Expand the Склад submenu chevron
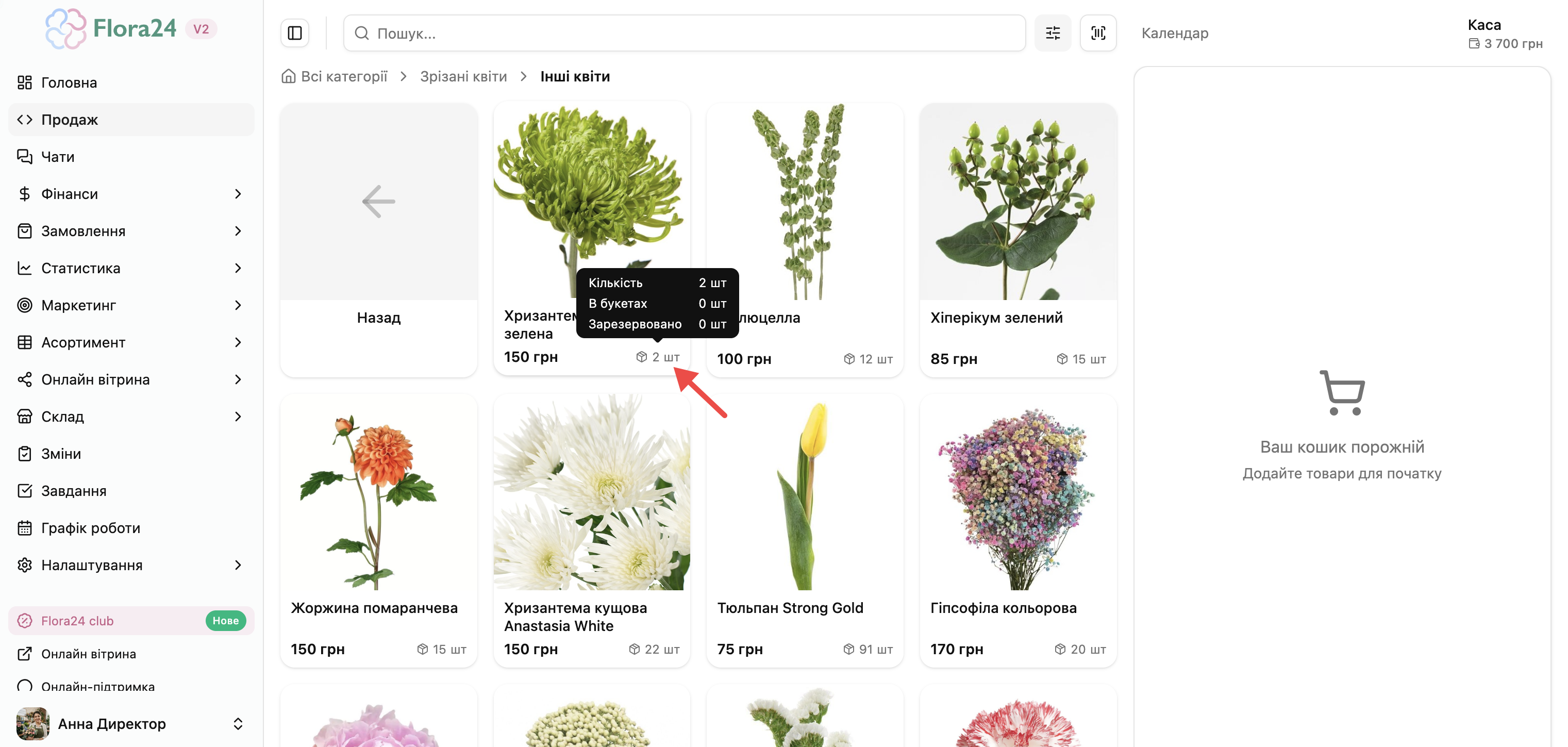The width and height of the screenshot is (1568, 747). [x=238, y=417]
